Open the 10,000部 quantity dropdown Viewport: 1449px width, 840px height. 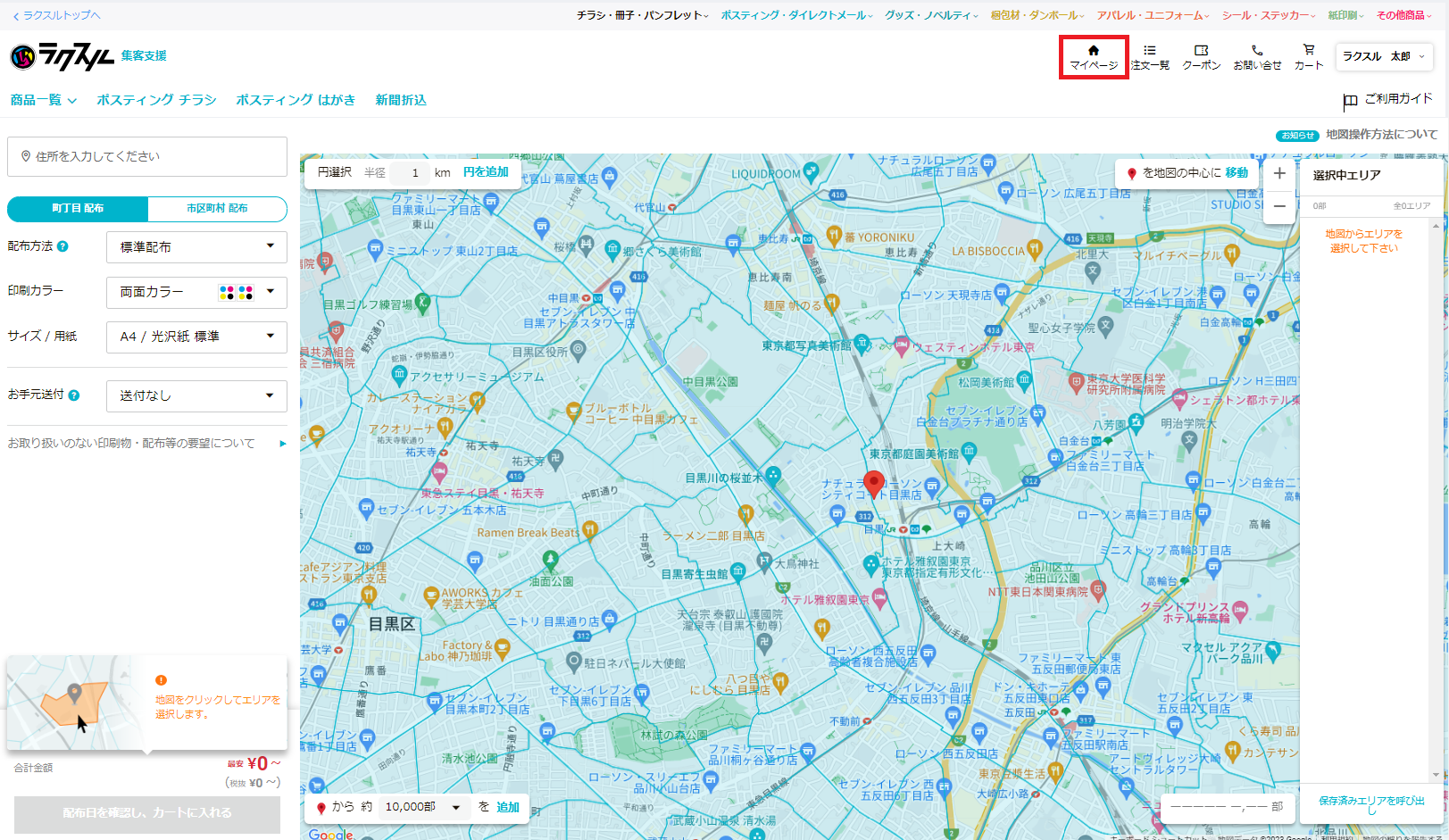point(424,807)
